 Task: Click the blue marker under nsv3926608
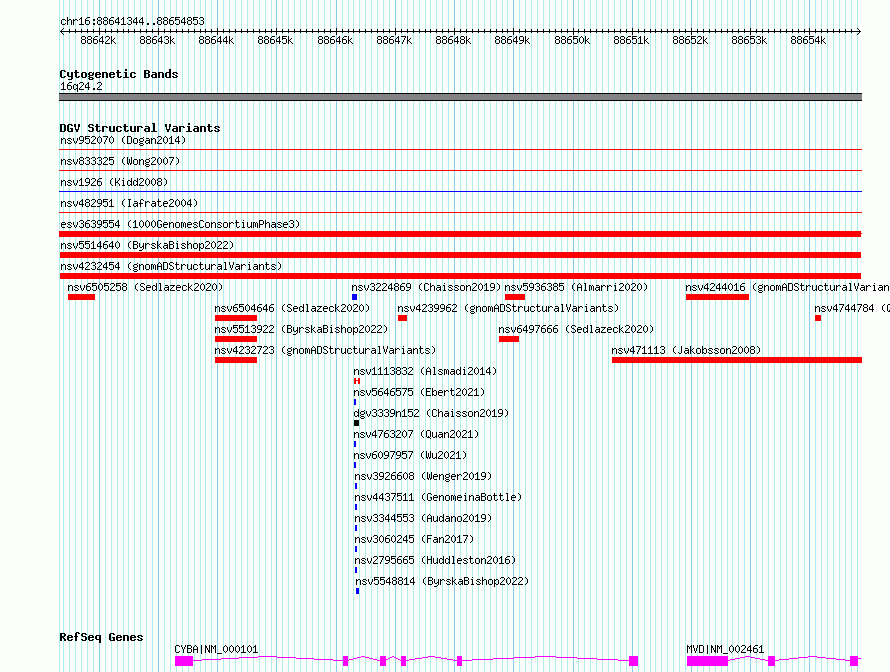tap(356, 486)
